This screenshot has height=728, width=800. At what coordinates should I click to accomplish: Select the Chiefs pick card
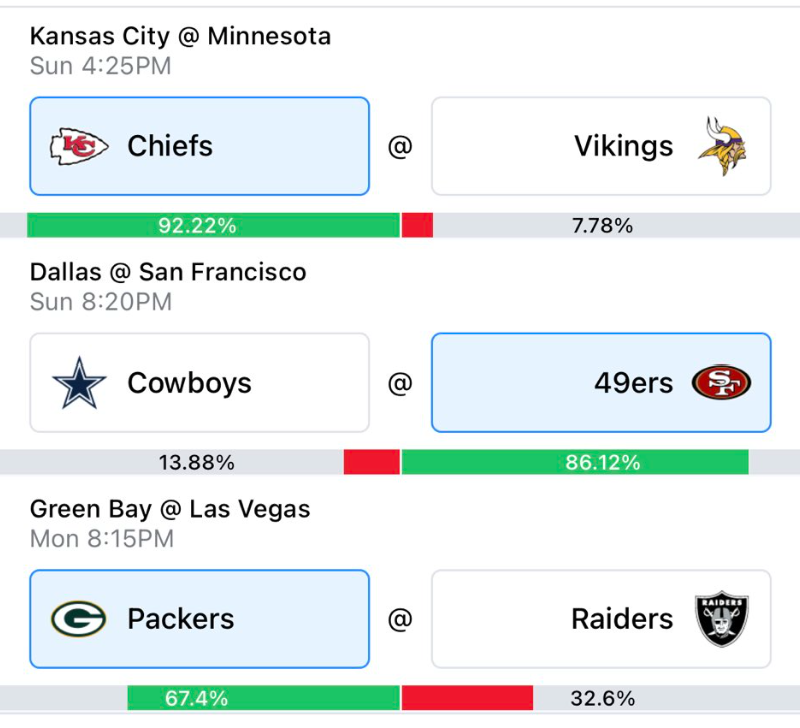199,146
